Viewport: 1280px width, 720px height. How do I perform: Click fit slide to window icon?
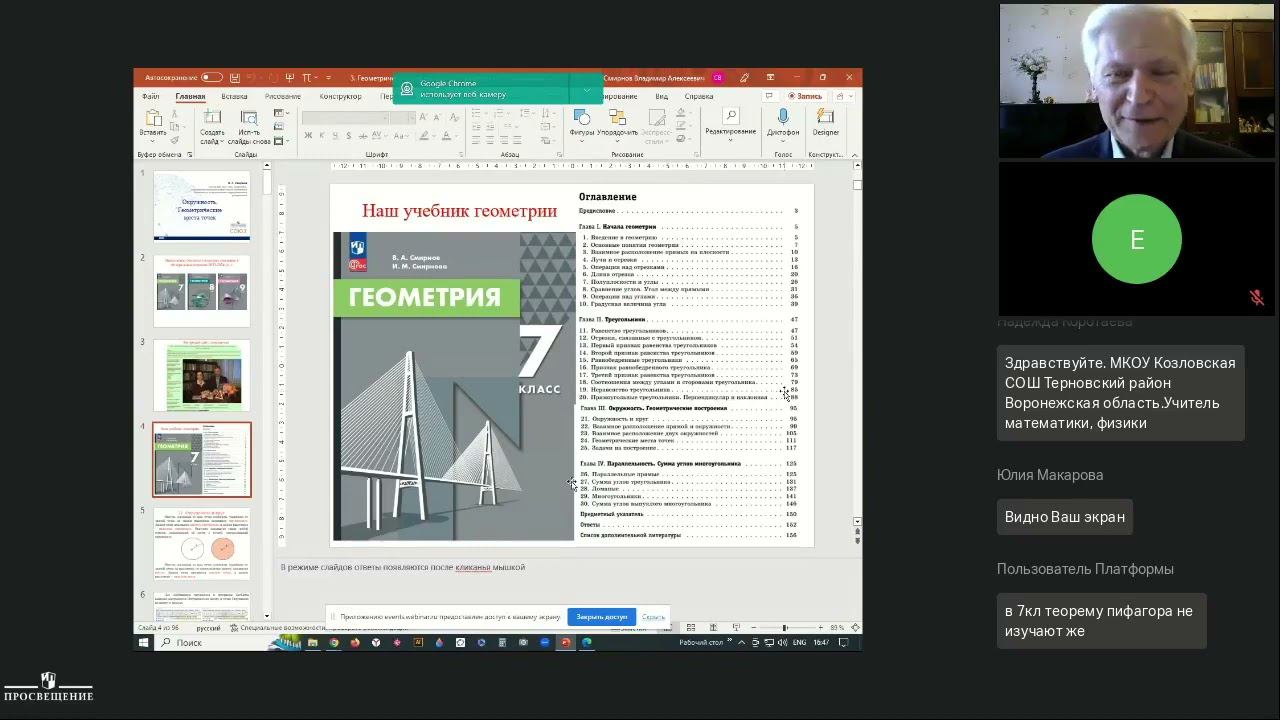854,628
